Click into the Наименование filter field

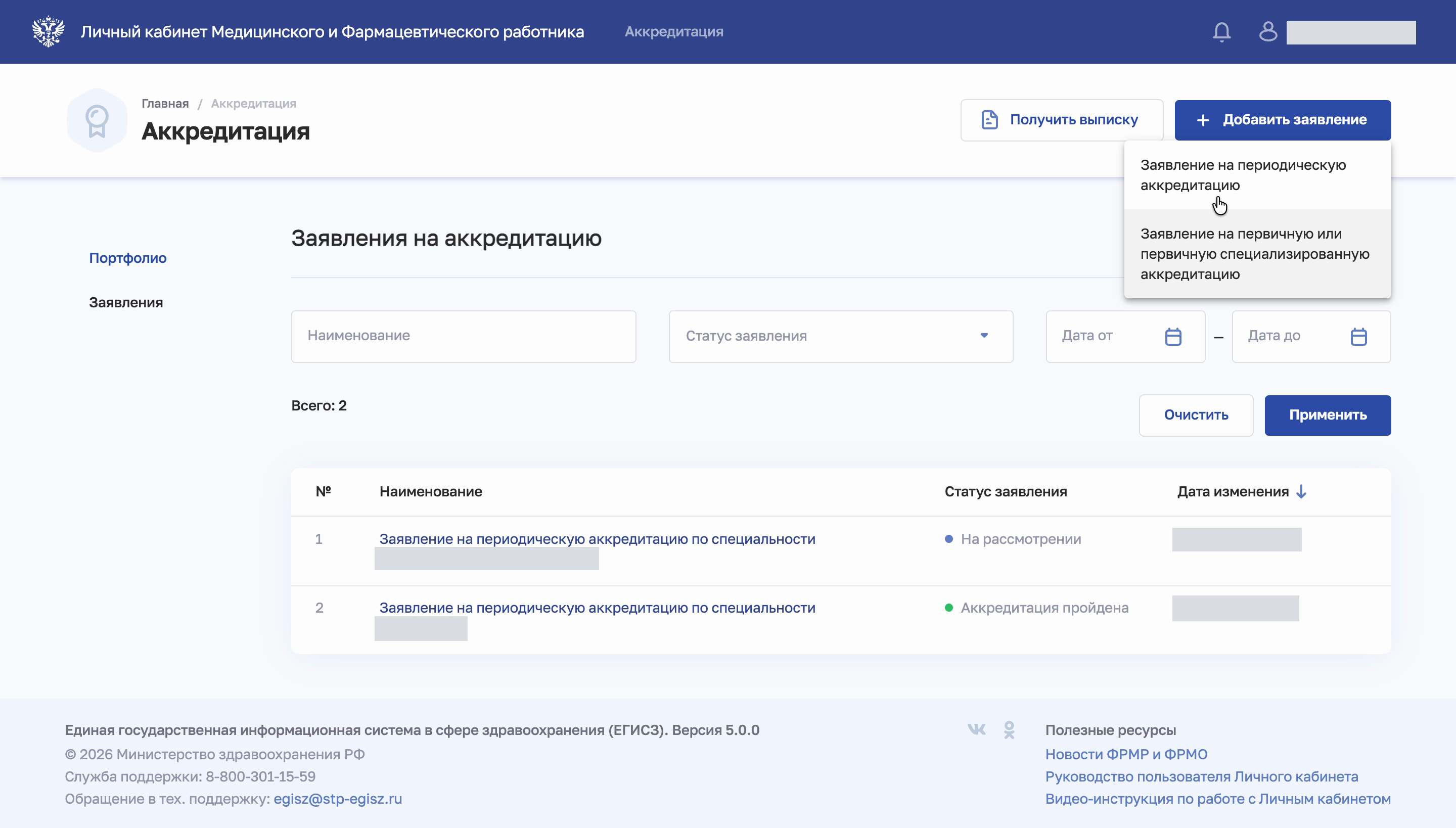(x=464, y=337)
